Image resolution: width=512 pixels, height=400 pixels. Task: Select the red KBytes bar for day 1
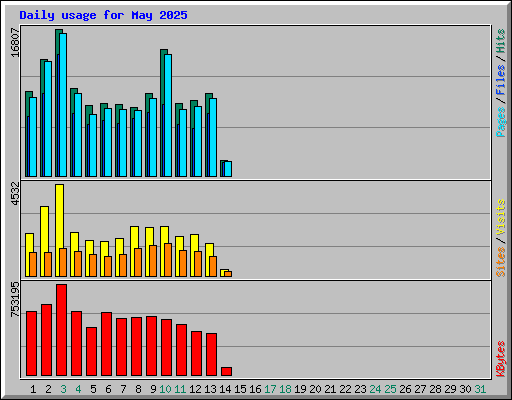pos(31,343)
